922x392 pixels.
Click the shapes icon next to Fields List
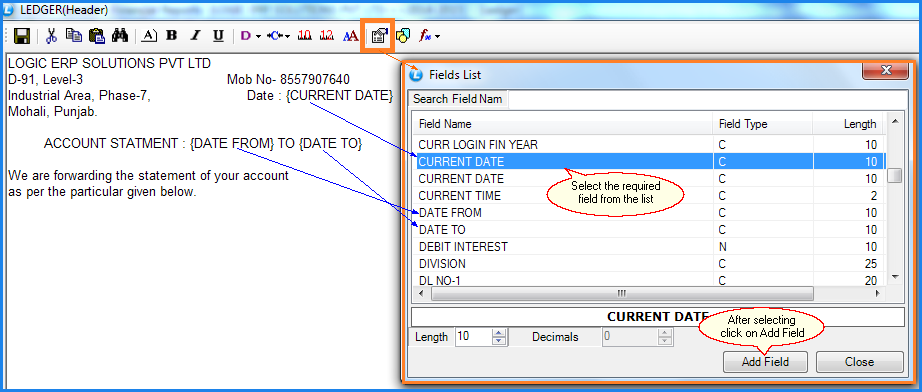click(403, 36)
